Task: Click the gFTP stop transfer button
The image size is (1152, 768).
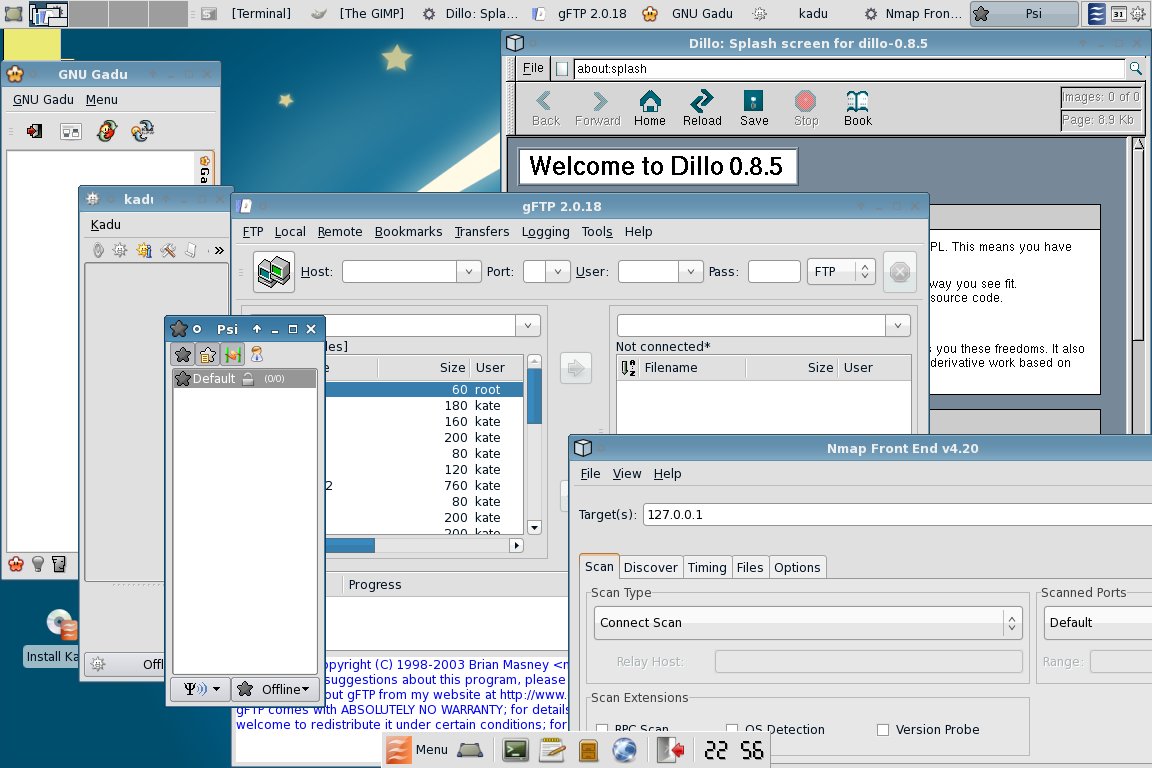Action: click(x=900, y=272)
